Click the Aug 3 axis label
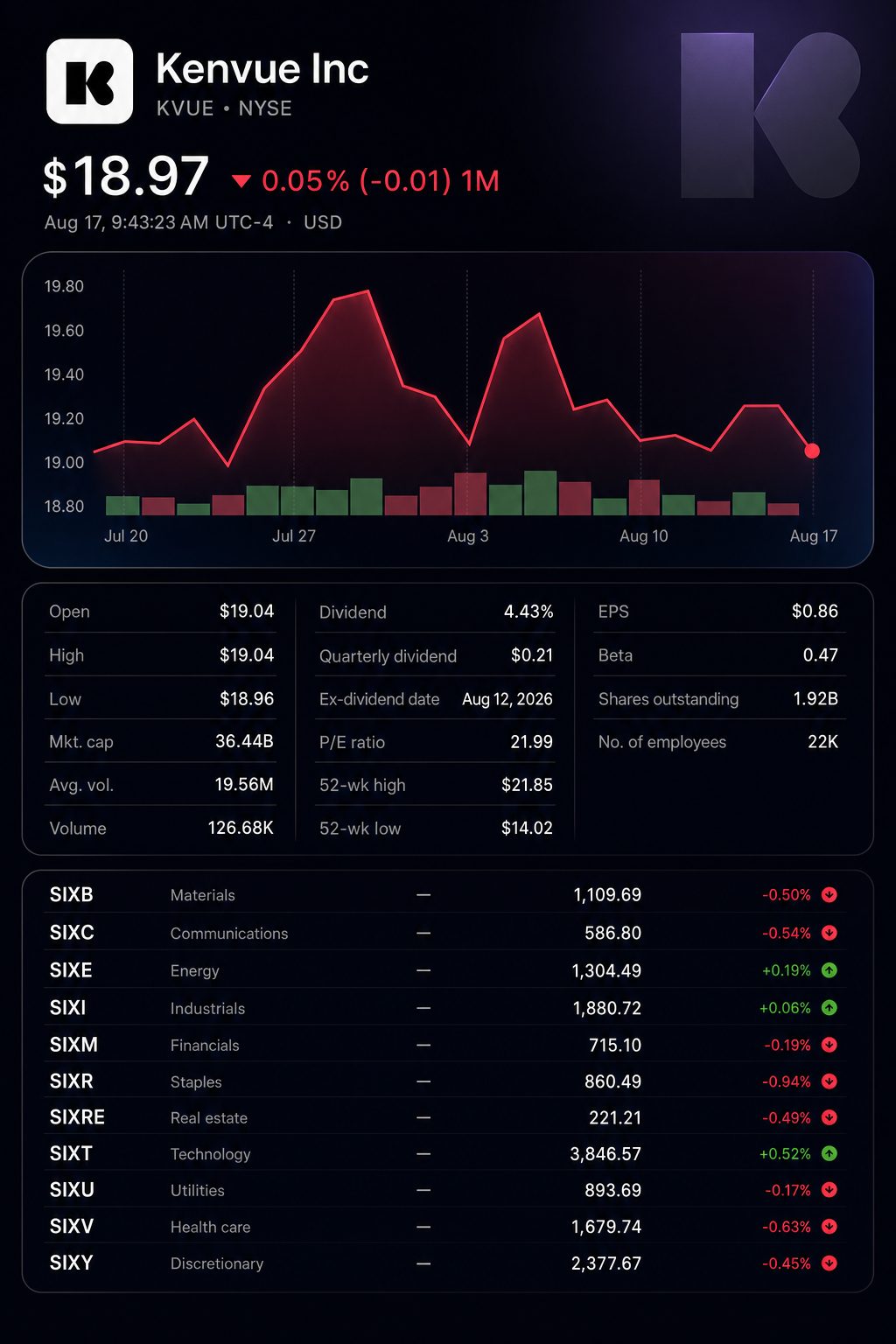896x1344 pixels. (468, 535)
